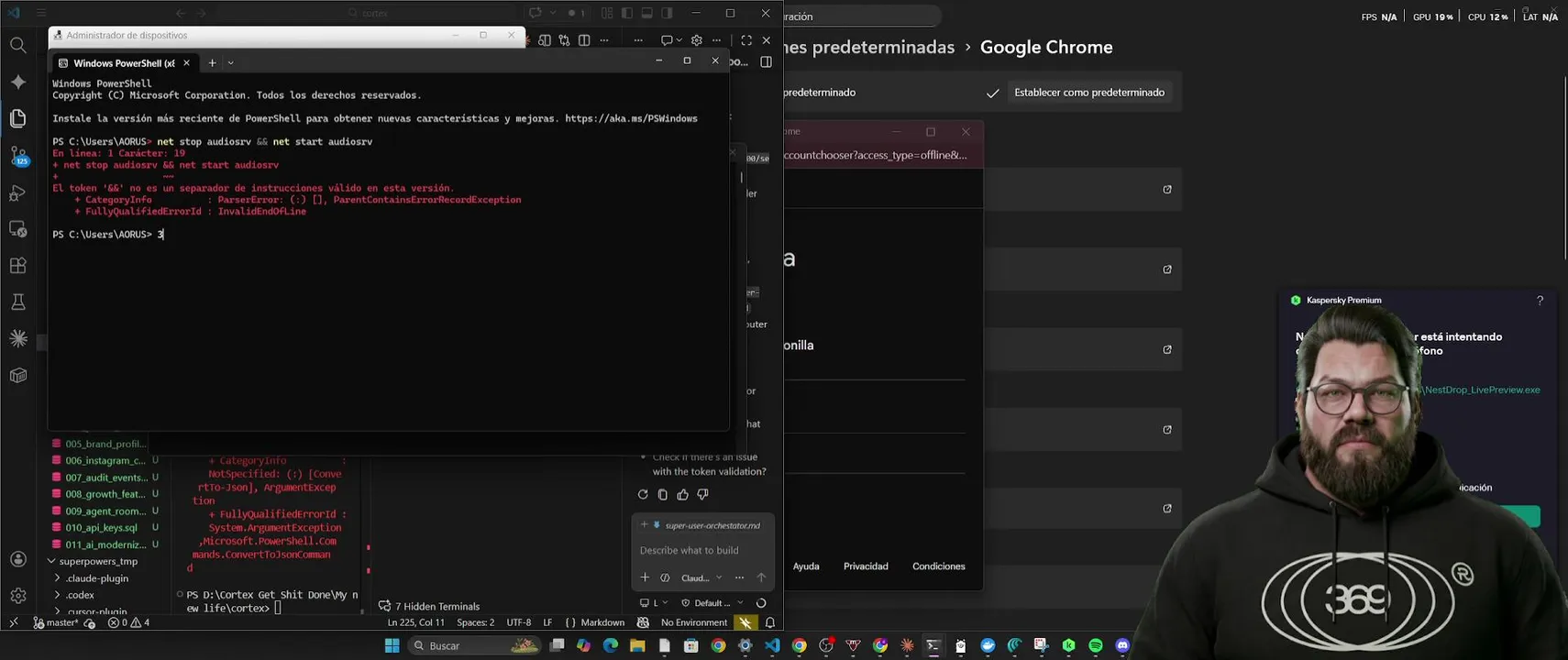Open errors and warnings indicator in status bar
Image resolution: width=1568 pixels, height=660 pixels.
[x=128, y=622]
